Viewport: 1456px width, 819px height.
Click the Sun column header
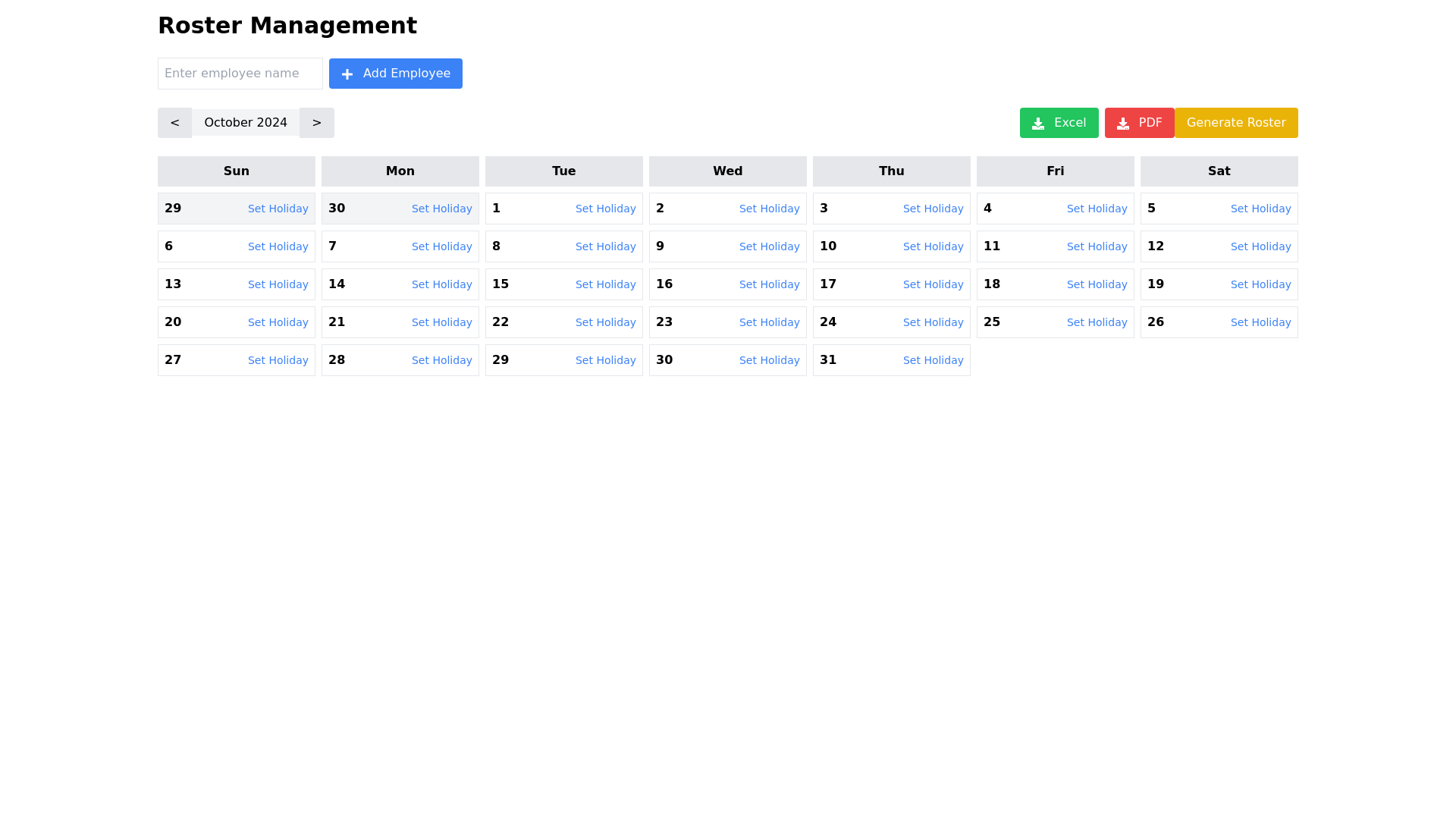pos(236,171)
